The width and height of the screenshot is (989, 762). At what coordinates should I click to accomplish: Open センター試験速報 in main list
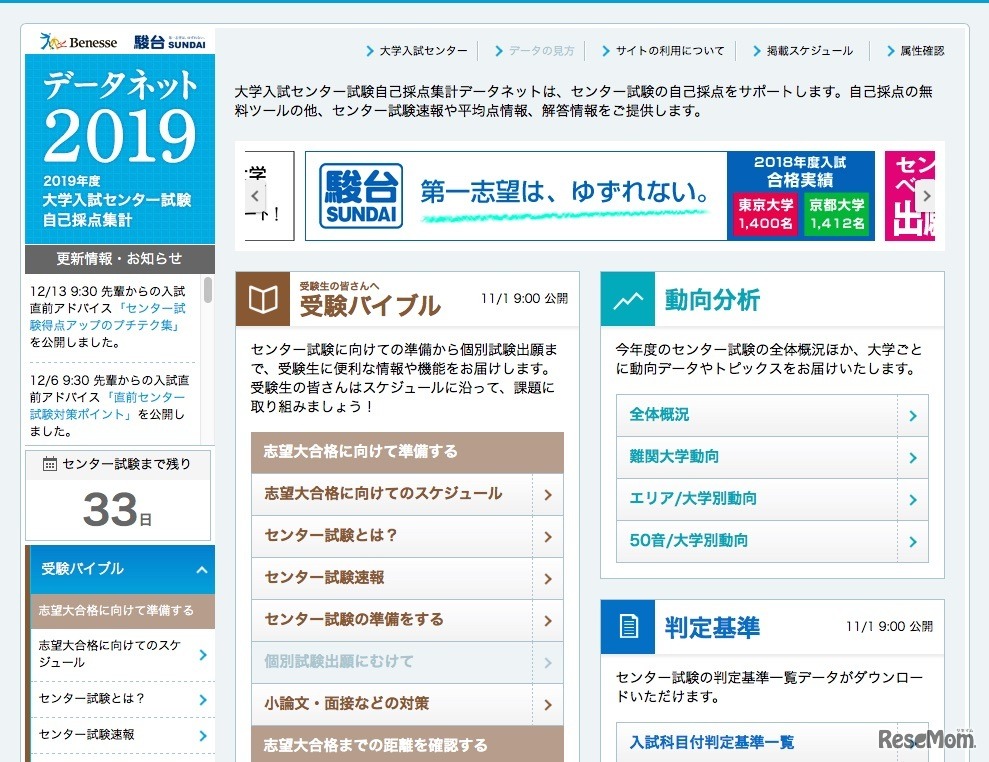pos(324,577)
